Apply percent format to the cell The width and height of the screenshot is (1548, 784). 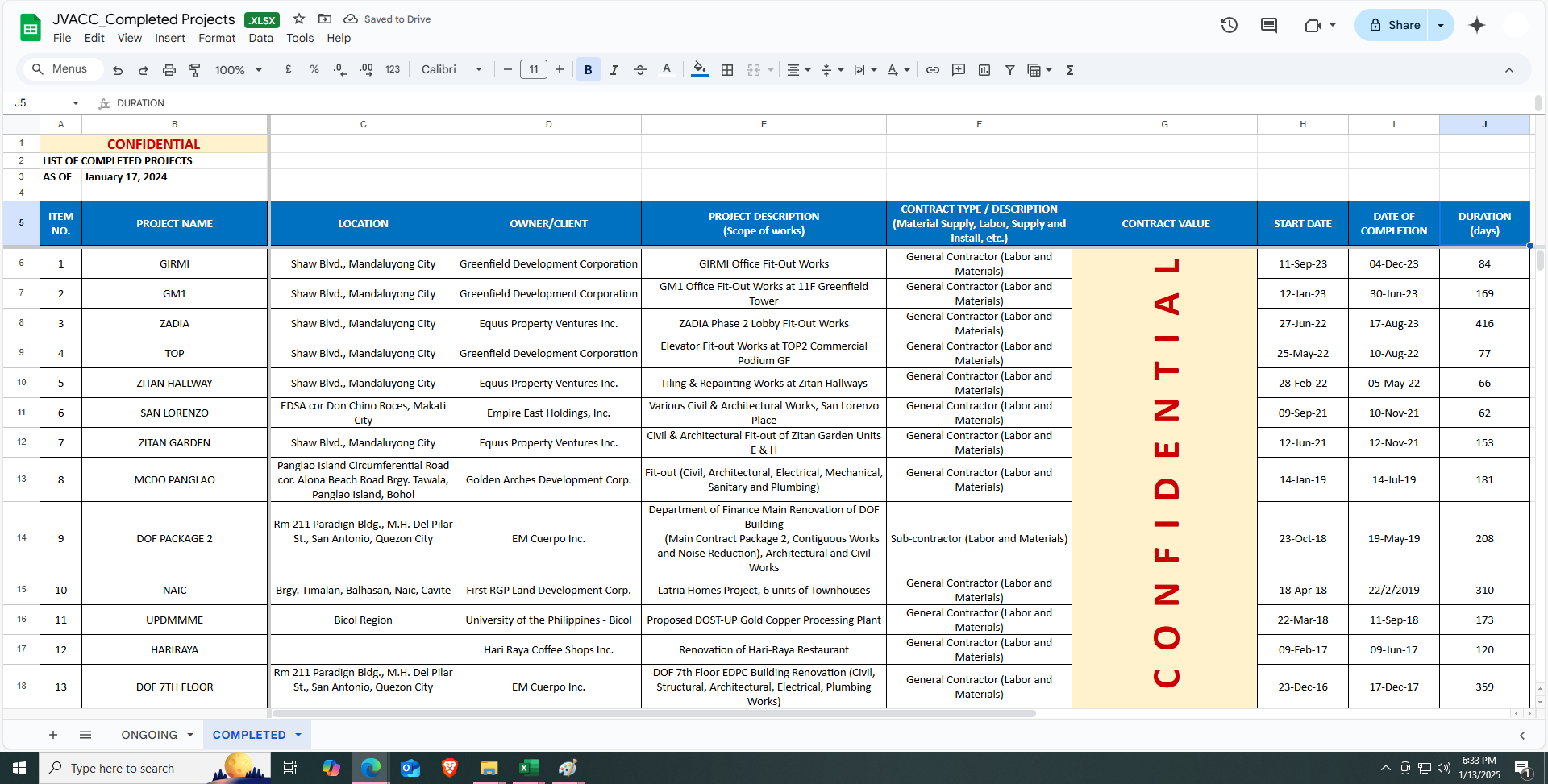click(x=314, y=70)
